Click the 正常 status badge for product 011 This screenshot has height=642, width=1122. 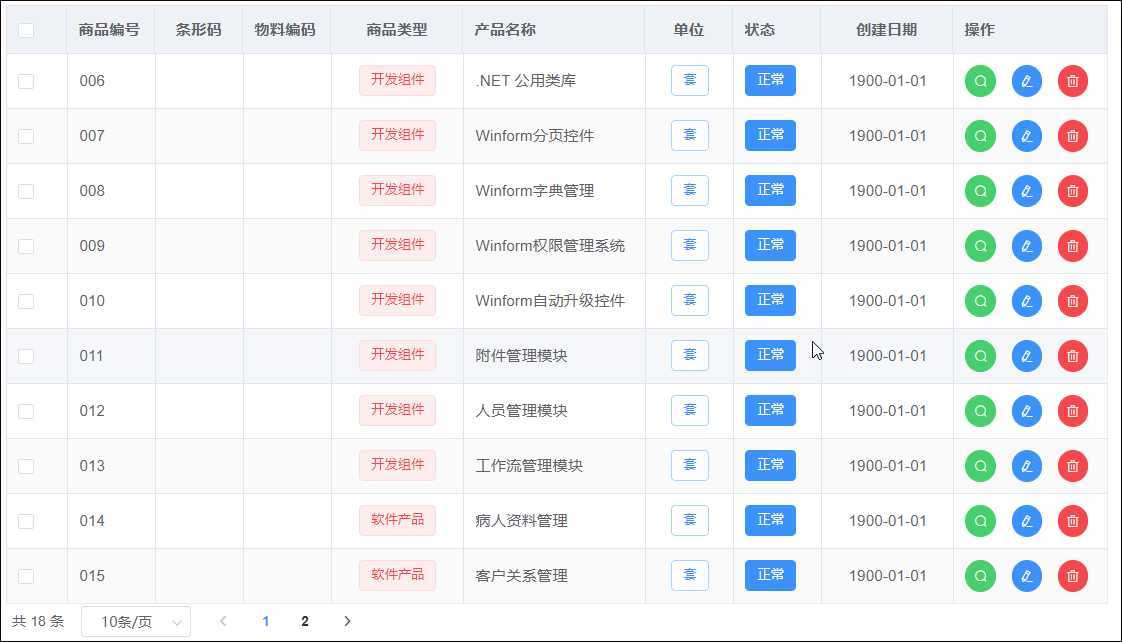pos(769,355)
